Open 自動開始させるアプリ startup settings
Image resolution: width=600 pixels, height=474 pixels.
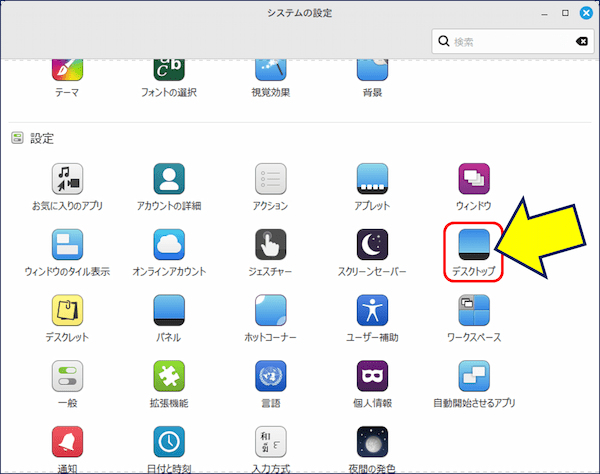[474, 377]
